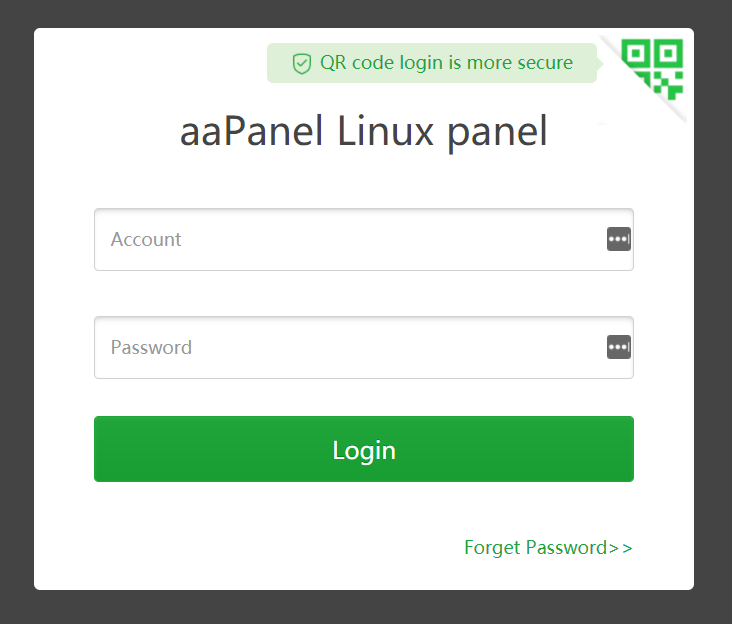The image size is (732, 624).
Task: Click the green shield checkmark icon
Action: [302, 63]
